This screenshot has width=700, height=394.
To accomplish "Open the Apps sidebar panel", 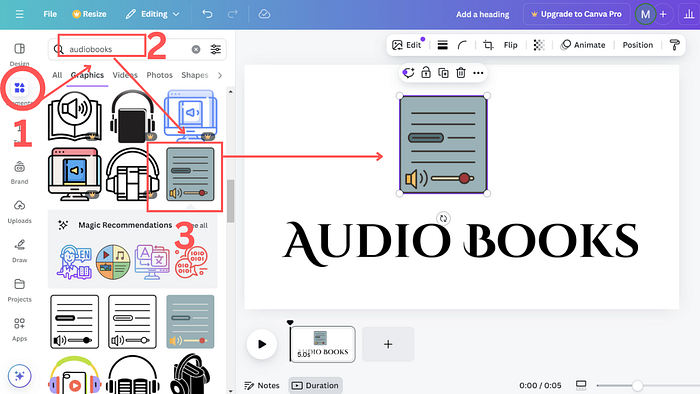I will 19,330.
